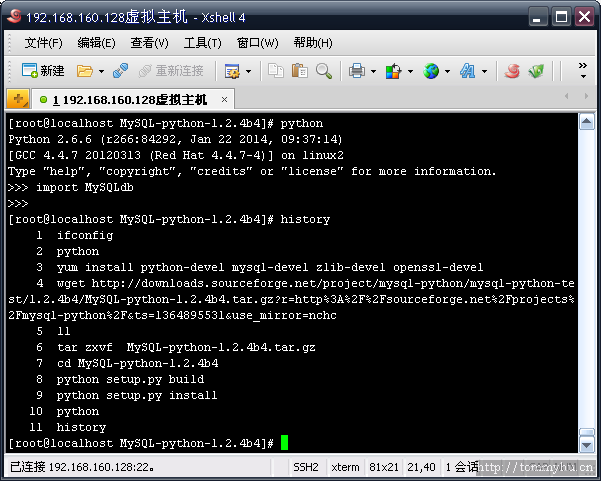Click the Xshell title bar app icon
The height and width of the screenshot is (481, 601).
pyautogui.click(x=15, y=16)
